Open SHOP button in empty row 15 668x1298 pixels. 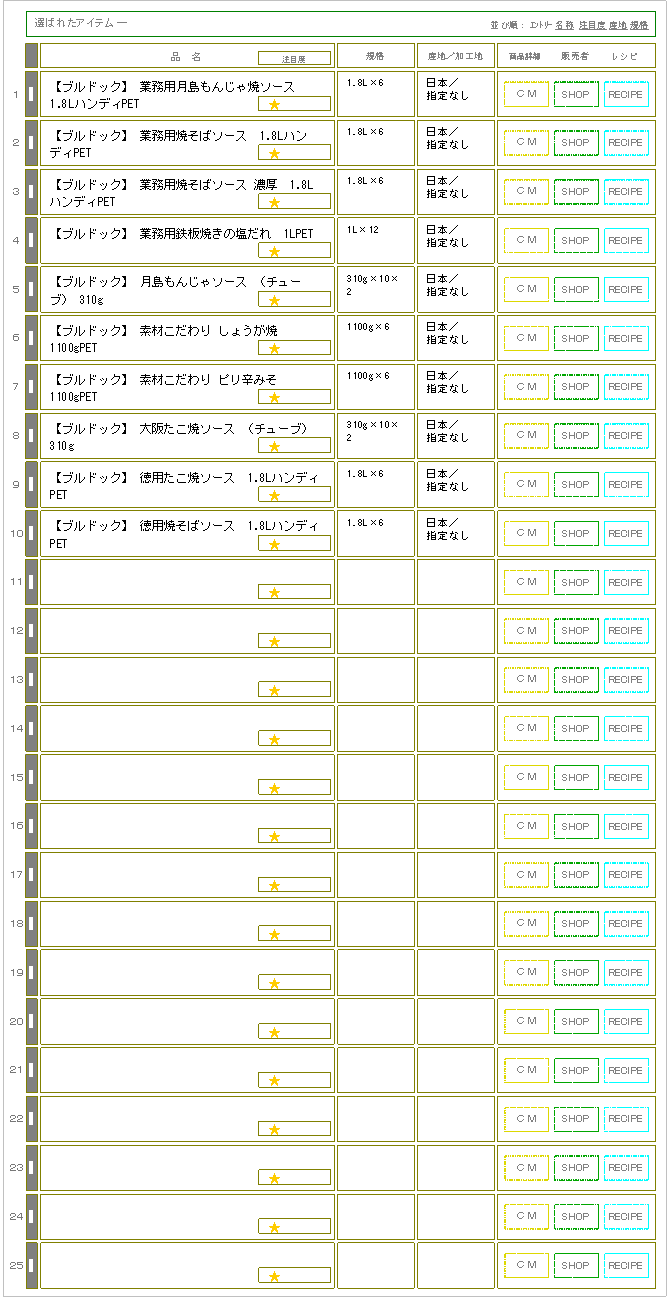[576, 778]
